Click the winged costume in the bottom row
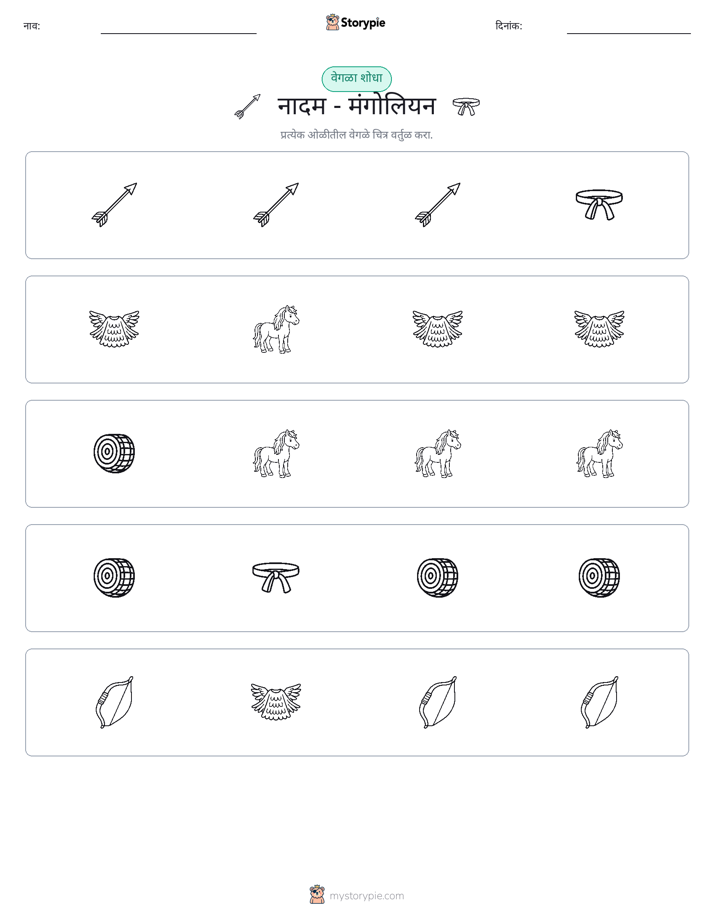Viewport: 714px width, 924px height. (276, 702)
